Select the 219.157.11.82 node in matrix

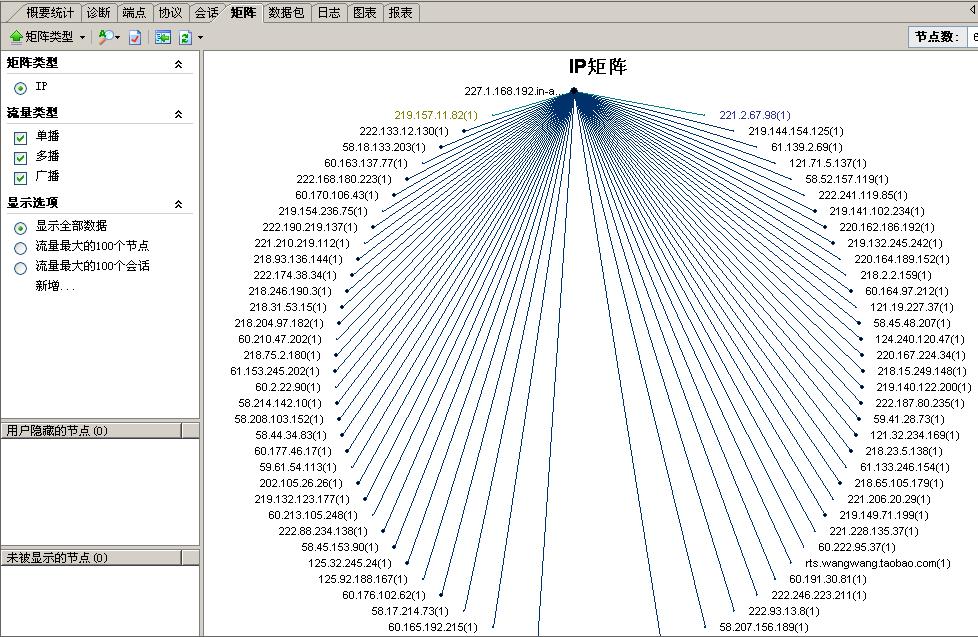[x=435, y=115]
